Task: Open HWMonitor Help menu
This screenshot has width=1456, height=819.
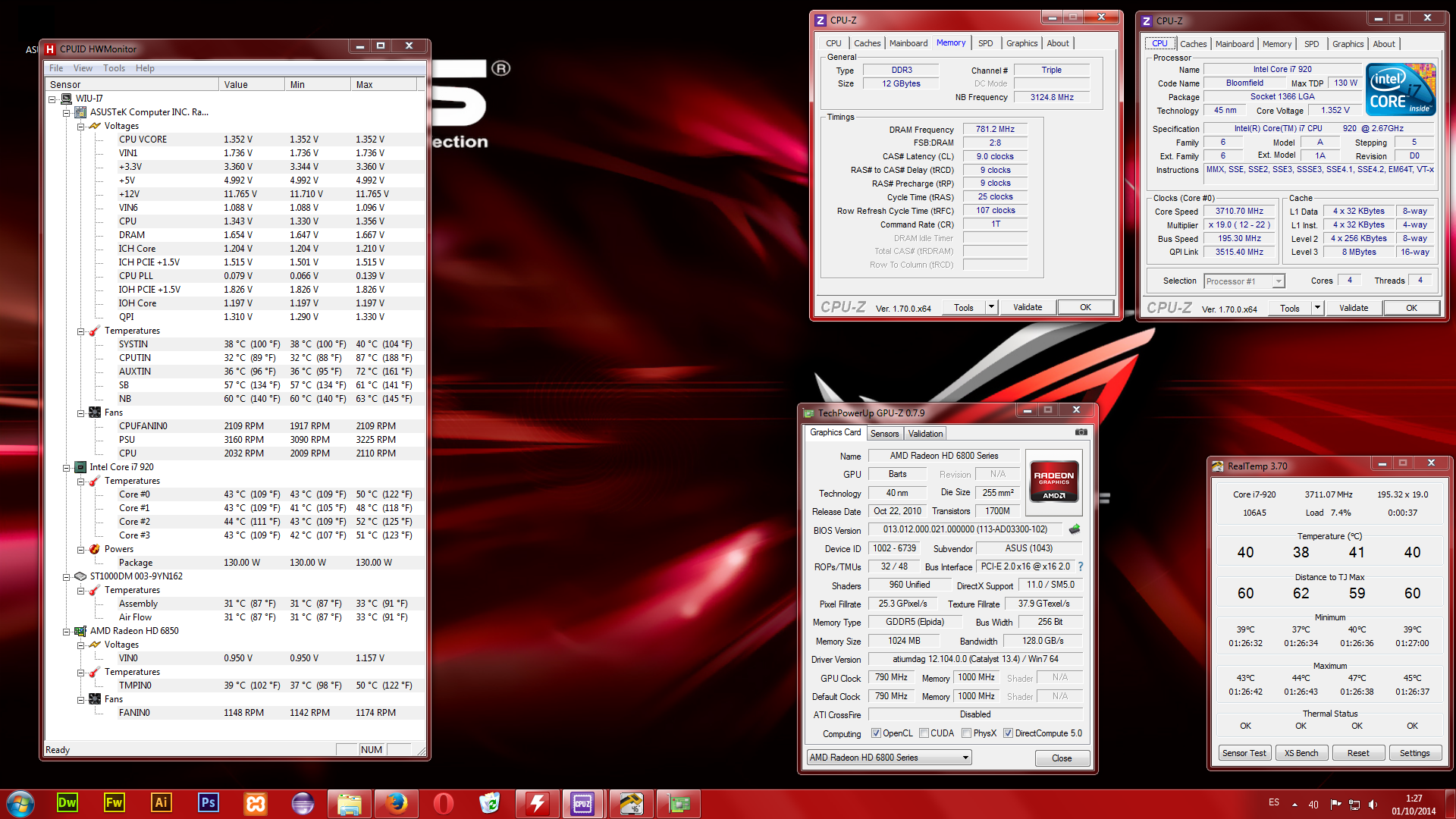Action: tap(145, 68)
